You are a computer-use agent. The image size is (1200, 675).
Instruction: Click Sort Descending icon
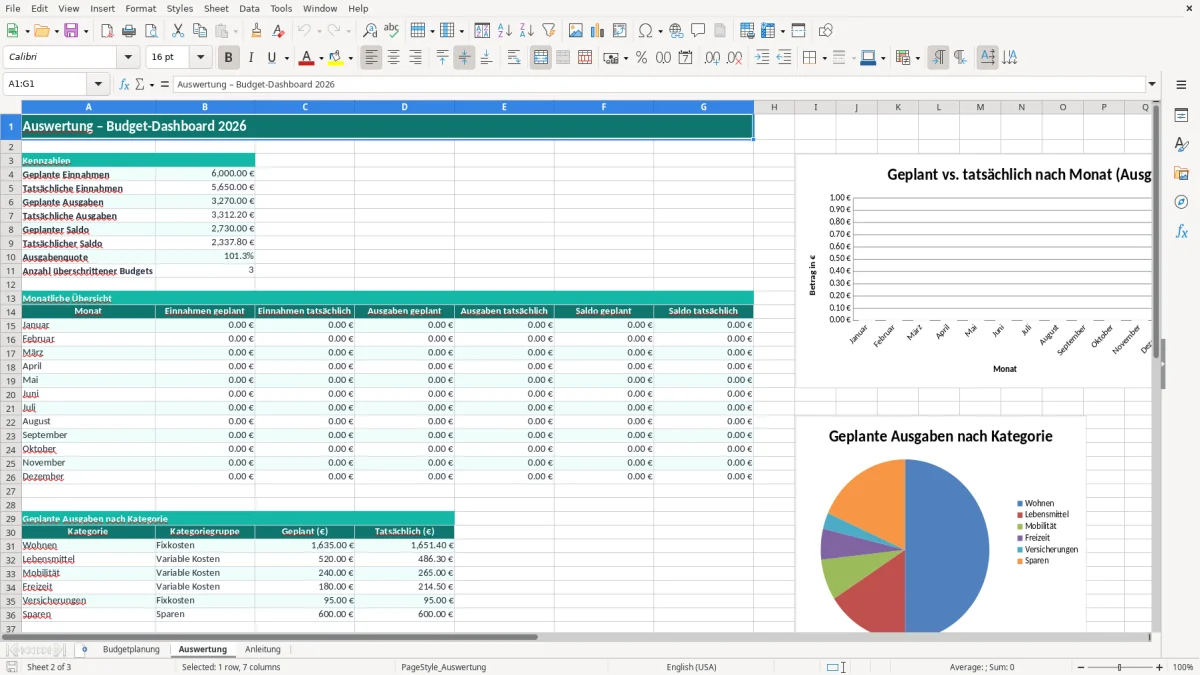tap(527, 31)
